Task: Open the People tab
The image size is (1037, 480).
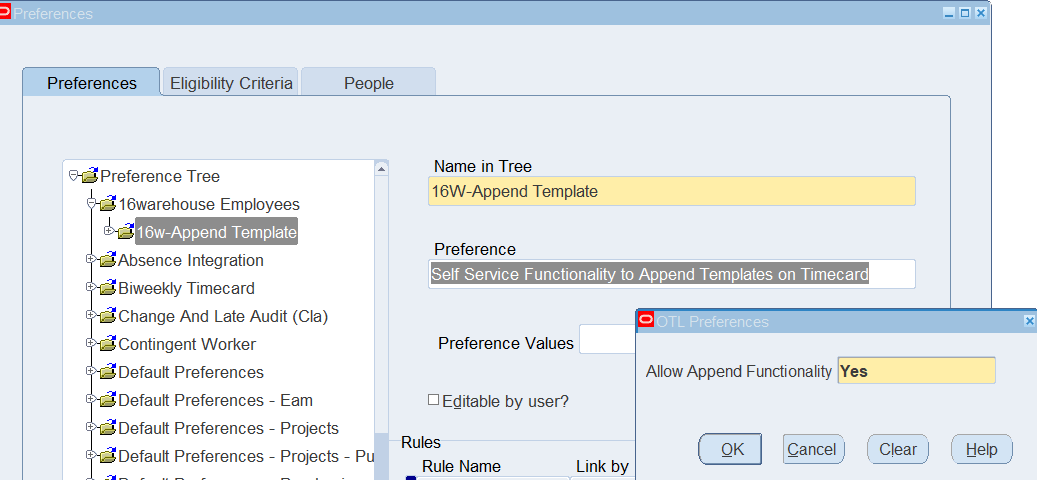Action: point(368,83)
